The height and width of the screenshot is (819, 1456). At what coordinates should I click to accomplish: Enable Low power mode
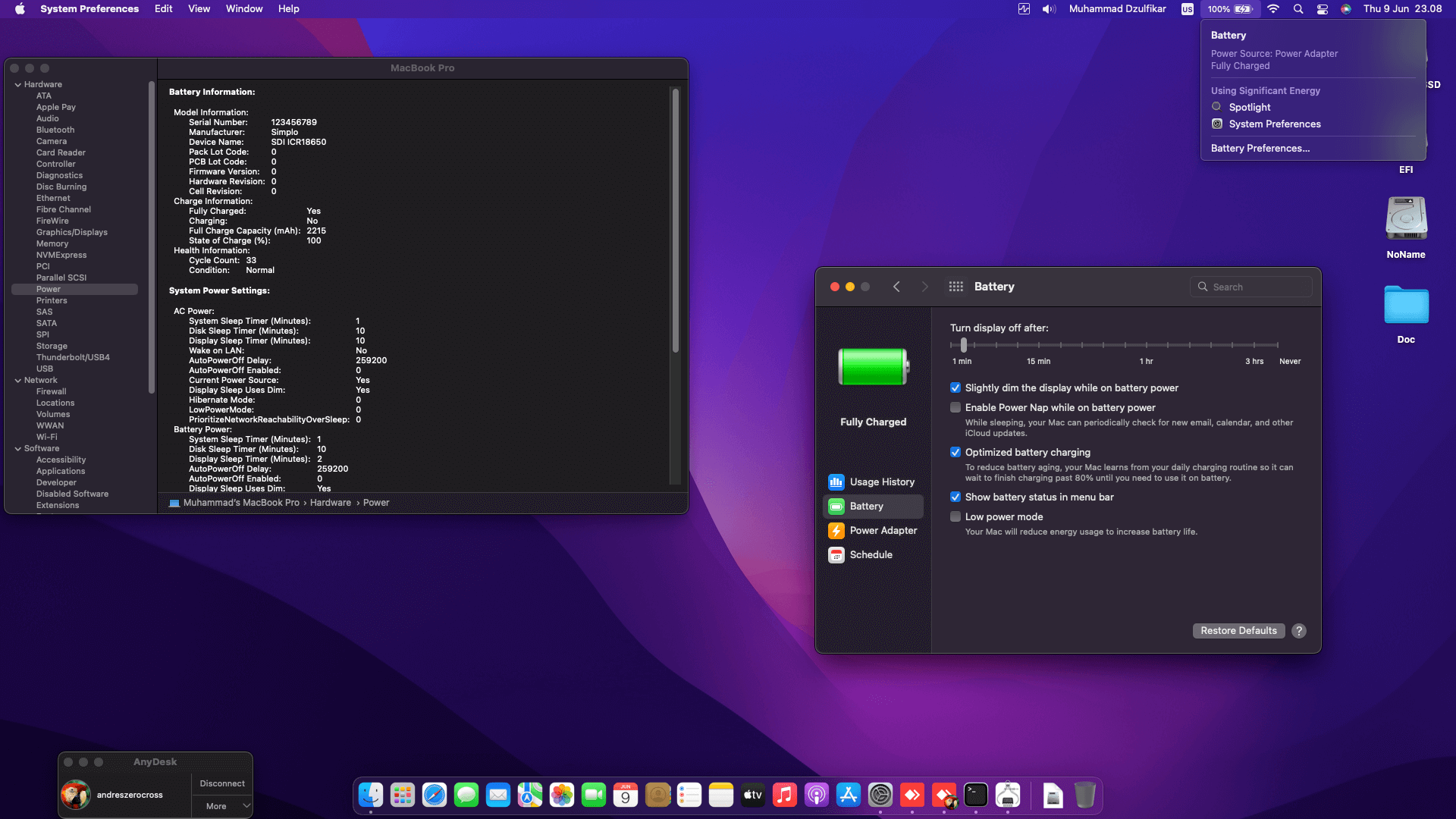click(x=955, y=516)
